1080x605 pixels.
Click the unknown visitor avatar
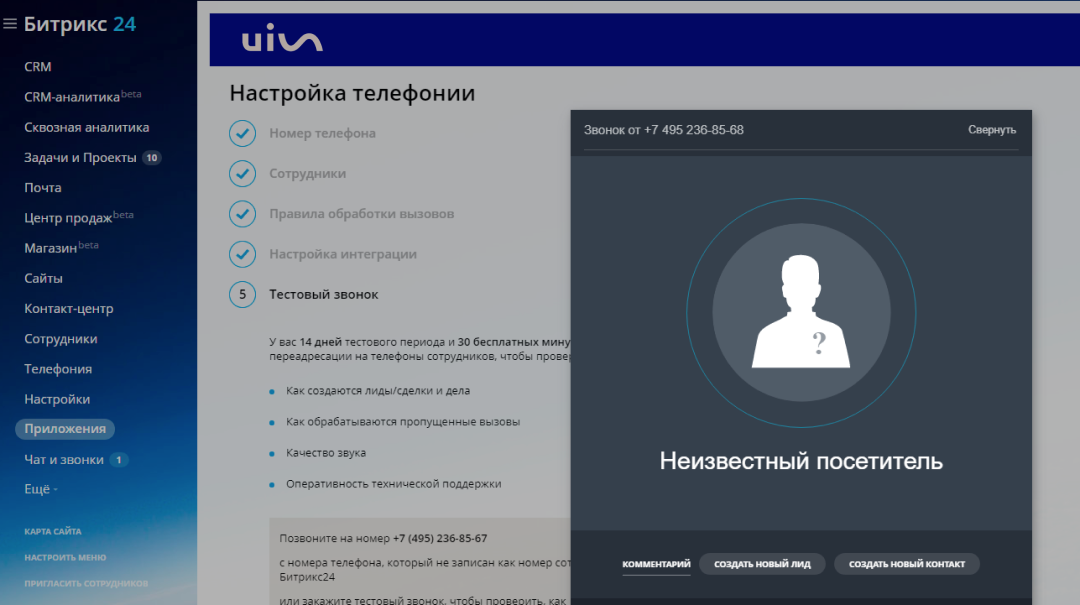801,312
